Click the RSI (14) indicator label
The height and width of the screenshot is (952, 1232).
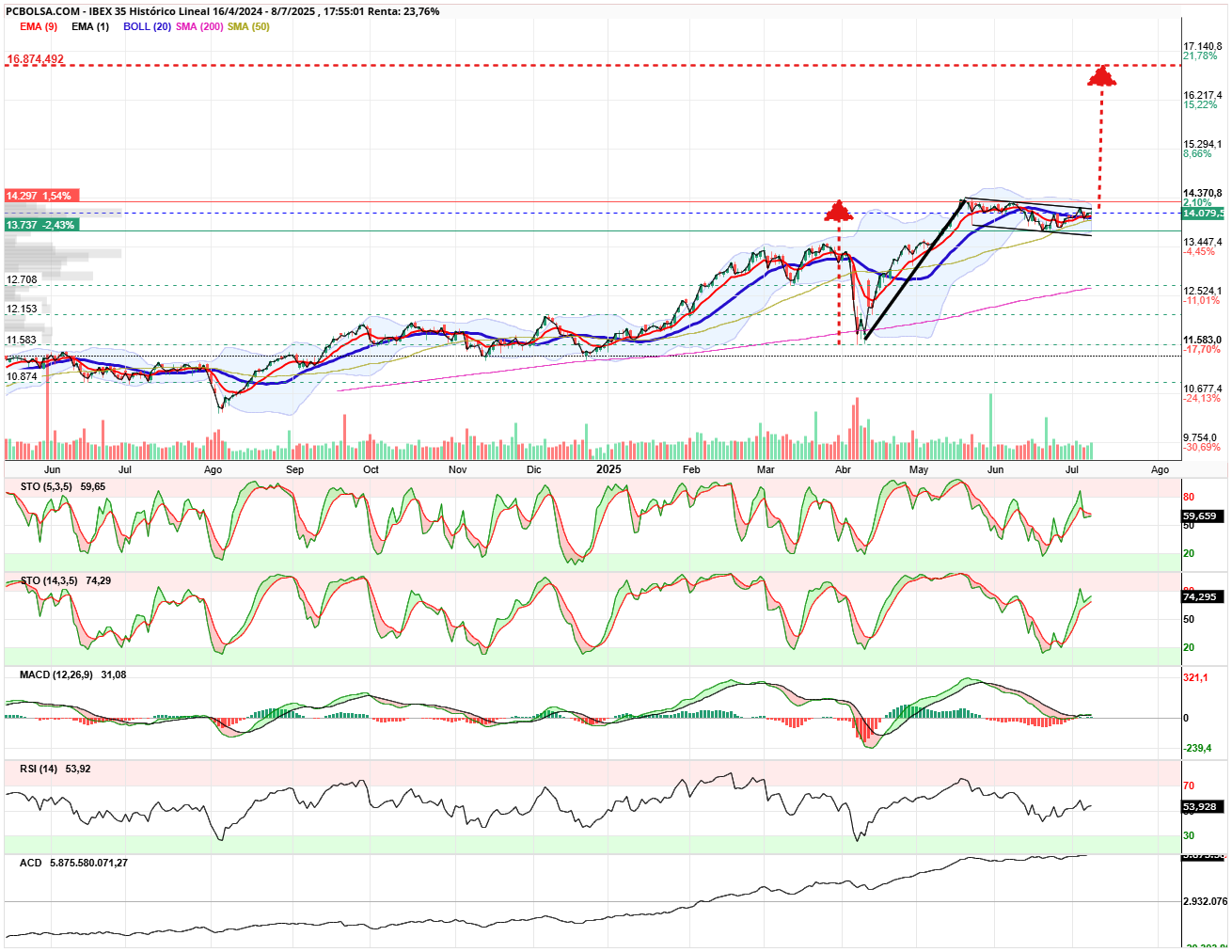(x=39, y=769)
